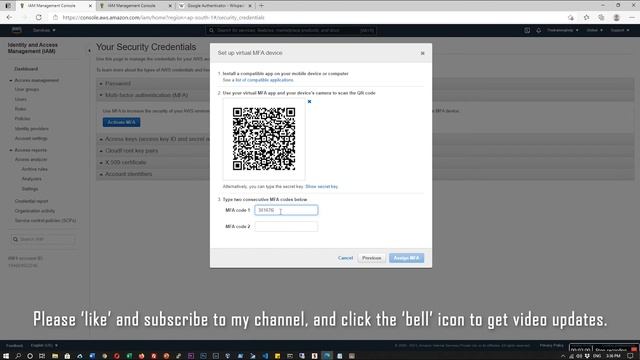Open Users in IAM sidebar
Image resolution: width=640 pixels, height=360 pixels.
point(20,99)
